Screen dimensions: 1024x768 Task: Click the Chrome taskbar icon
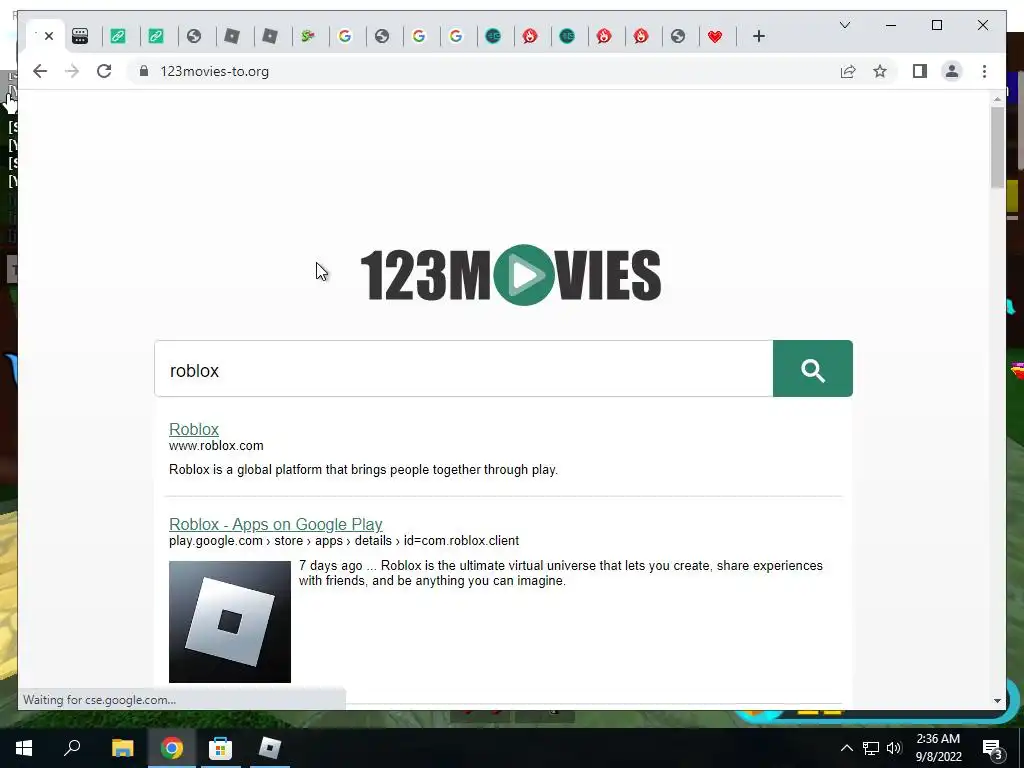click(172, 748)
